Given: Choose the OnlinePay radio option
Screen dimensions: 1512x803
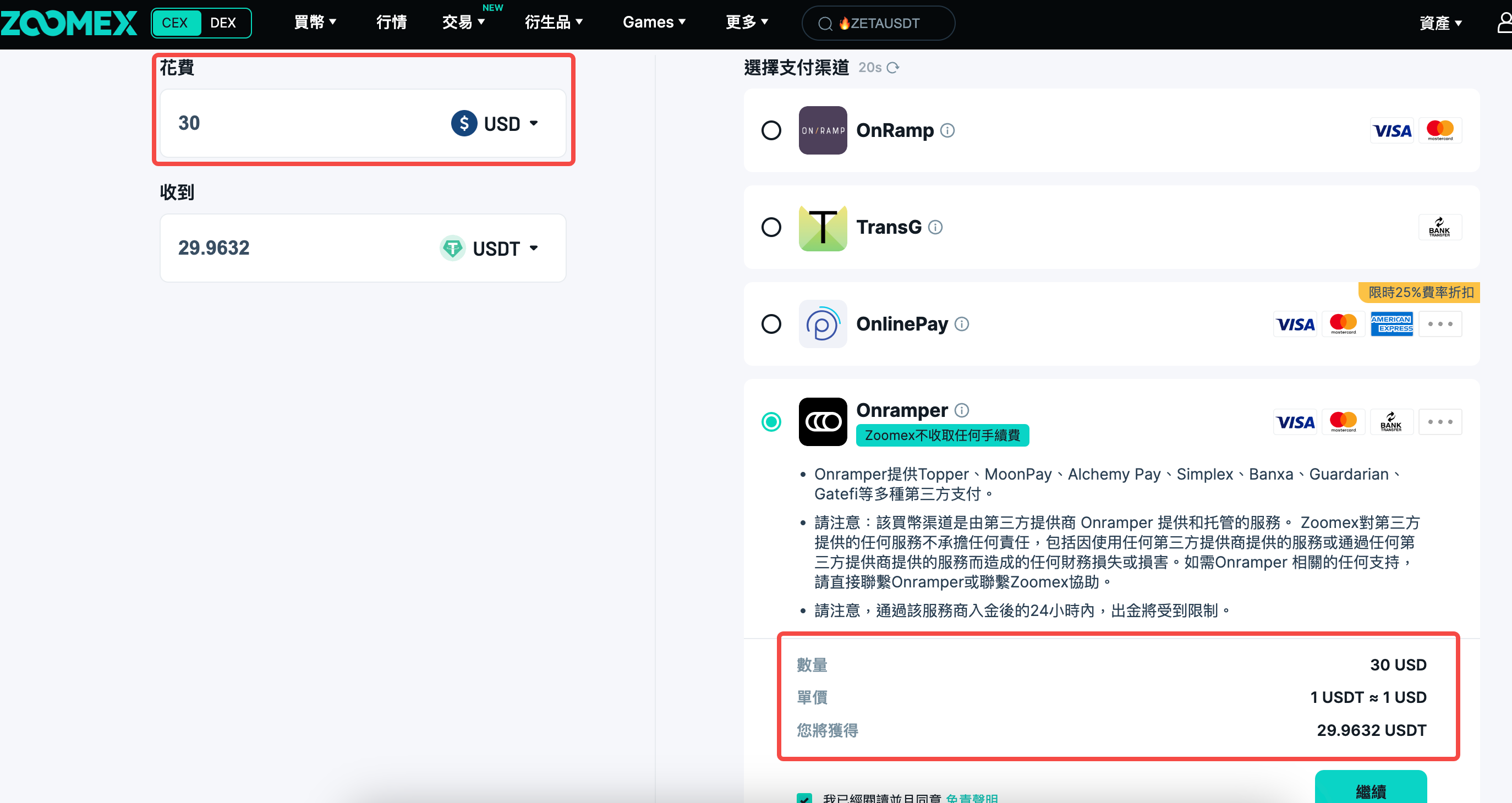Looking at the screenshot, I should click(771, 324).
